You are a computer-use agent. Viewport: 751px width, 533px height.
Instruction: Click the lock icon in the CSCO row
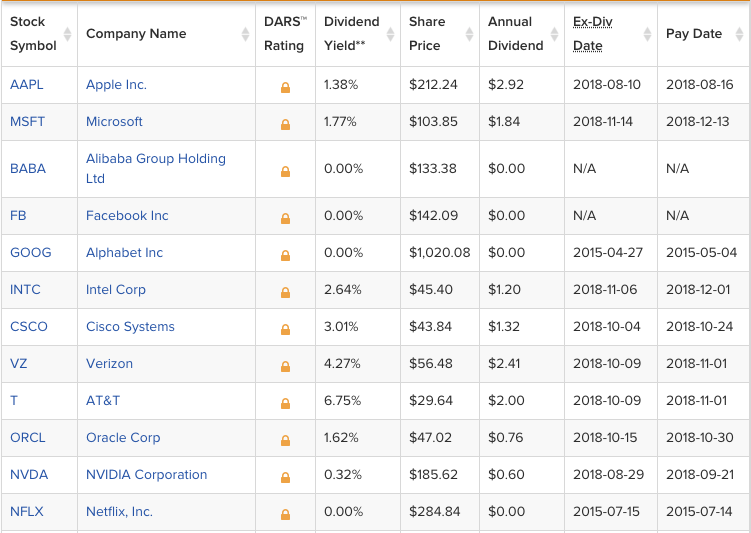pos(285,329)
